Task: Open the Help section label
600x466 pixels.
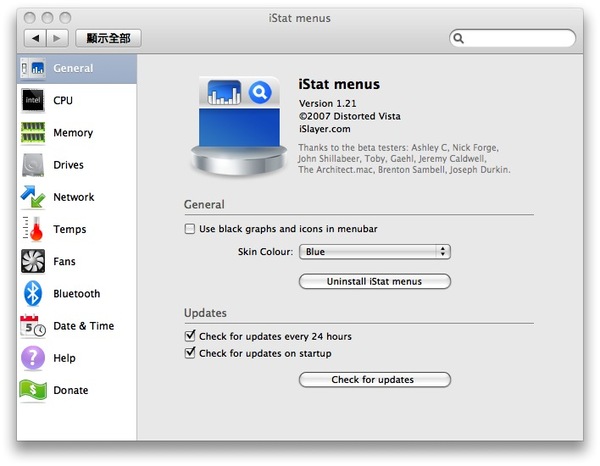Action: 64,358
